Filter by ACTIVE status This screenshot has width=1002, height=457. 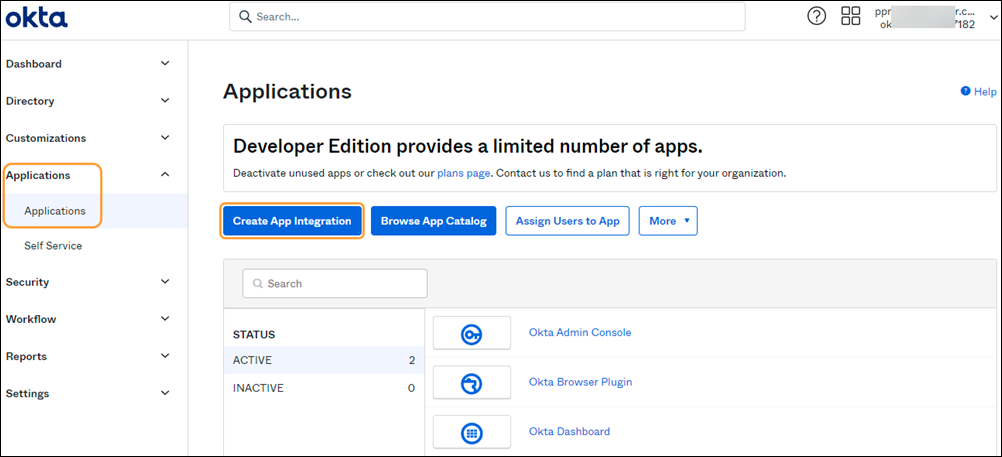click(324, 360)
